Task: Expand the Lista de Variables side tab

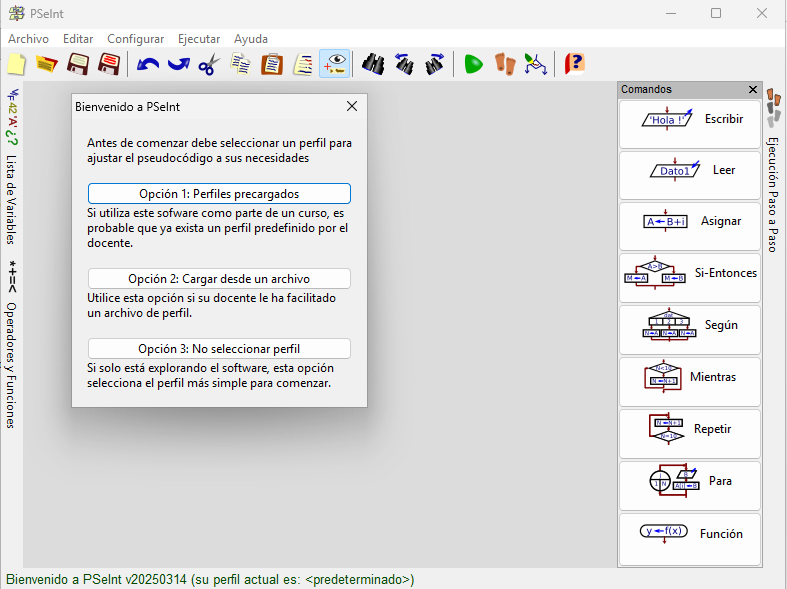Action: pyautogui.click(x=12, y=167)
